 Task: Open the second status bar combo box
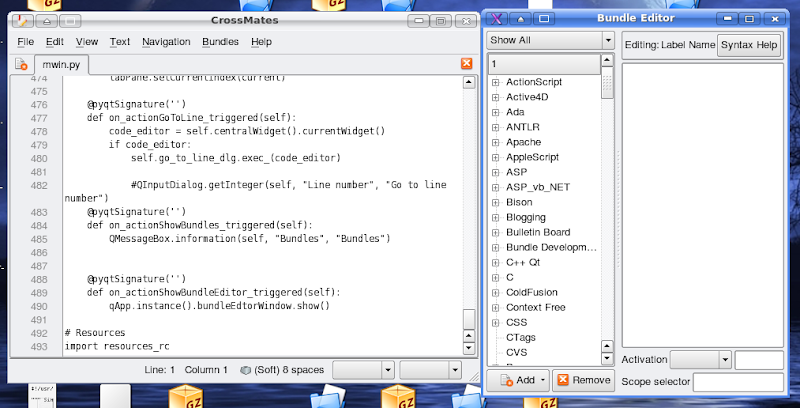[431, 370]
